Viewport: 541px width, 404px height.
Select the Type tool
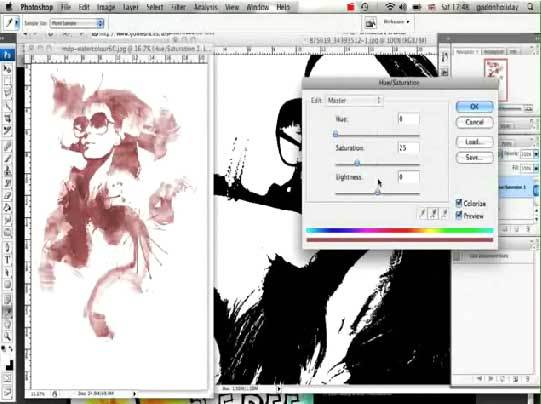point(7,260)
